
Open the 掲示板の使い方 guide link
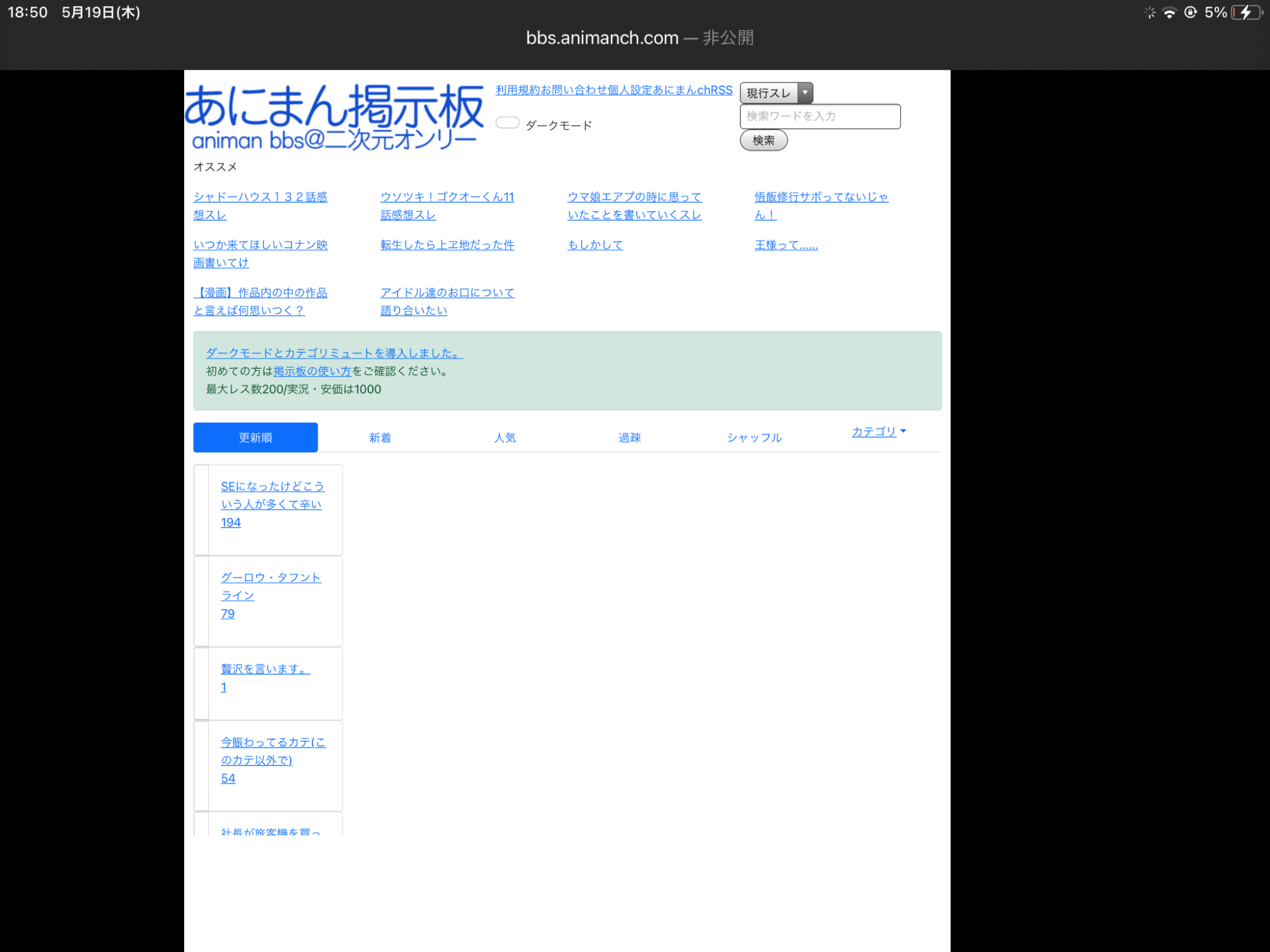(x=312, y=371)
